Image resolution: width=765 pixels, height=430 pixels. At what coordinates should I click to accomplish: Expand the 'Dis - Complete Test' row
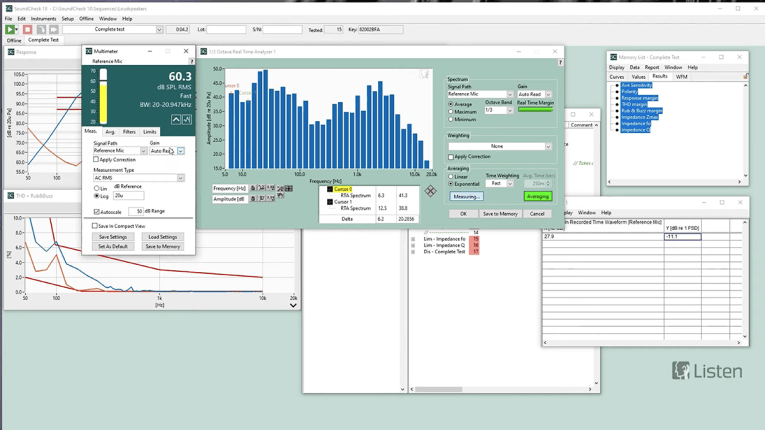[413, 252]
